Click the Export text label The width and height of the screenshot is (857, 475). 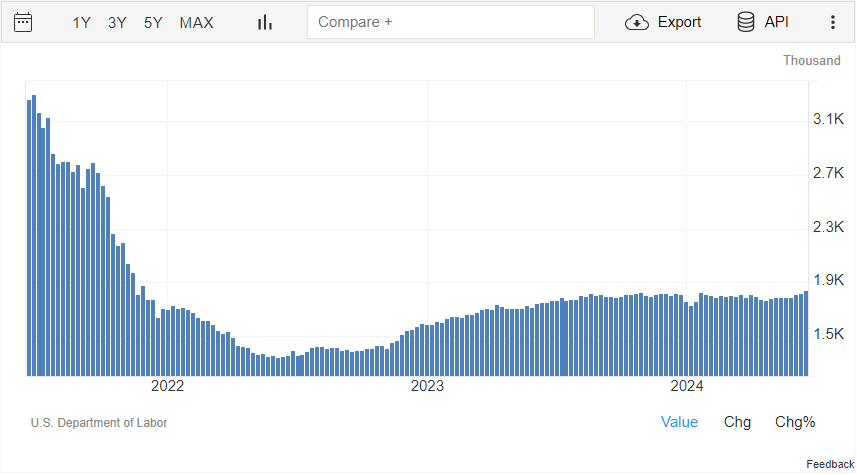679,22
